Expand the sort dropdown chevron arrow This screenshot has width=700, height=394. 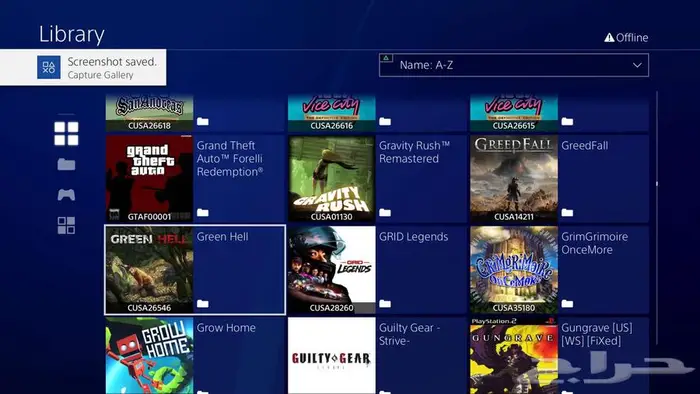tap(637, 65)
